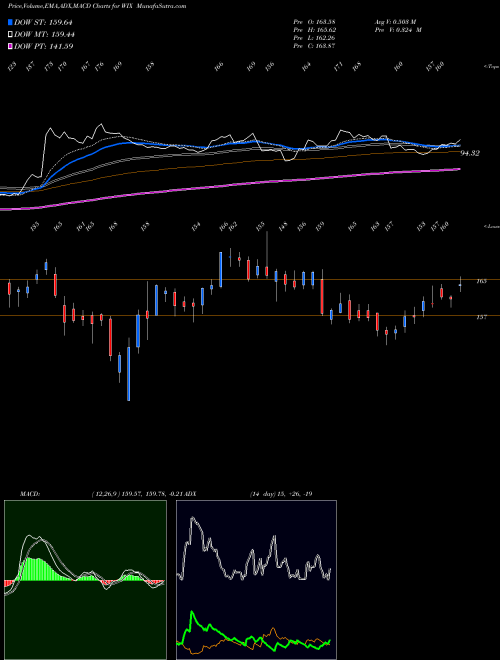Click the magenta DOW PT legend swatch
The height and width of the screenshot is (660, 500).
tap(10, 46)
